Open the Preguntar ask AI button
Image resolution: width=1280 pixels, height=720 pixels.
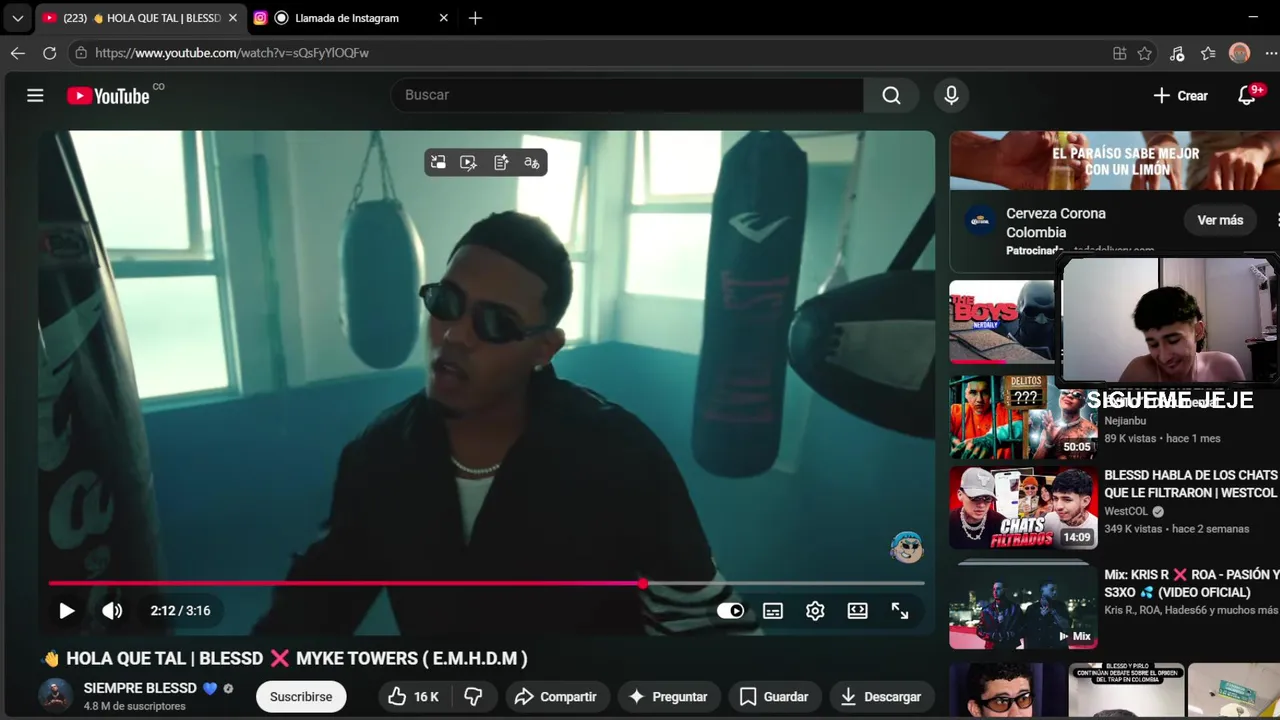point(668,697)
